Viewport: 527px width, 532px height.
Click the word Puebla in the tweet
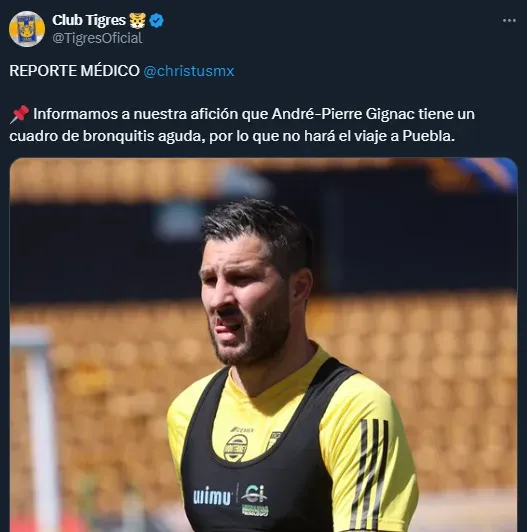[428, 136]
